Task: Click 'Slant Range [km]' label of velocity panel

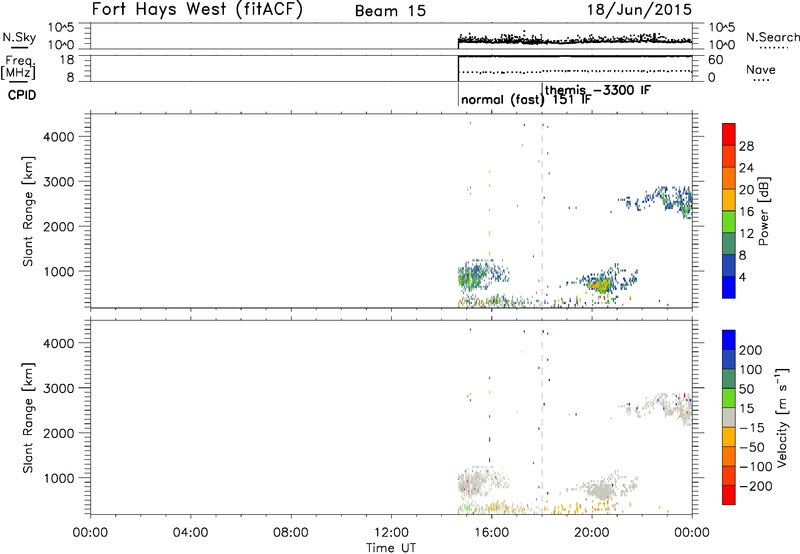Action: tap(28, 418)
